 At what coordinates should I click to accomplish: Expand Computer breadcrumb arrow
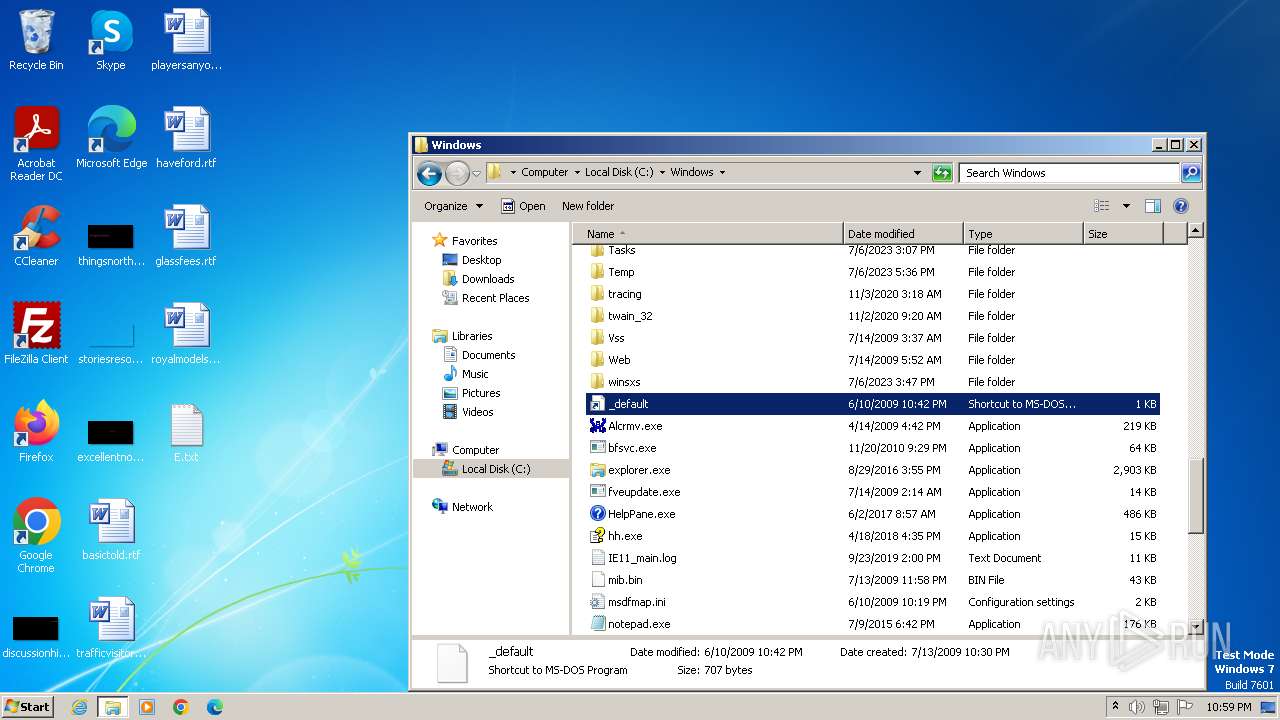click(x=578, y=172)
